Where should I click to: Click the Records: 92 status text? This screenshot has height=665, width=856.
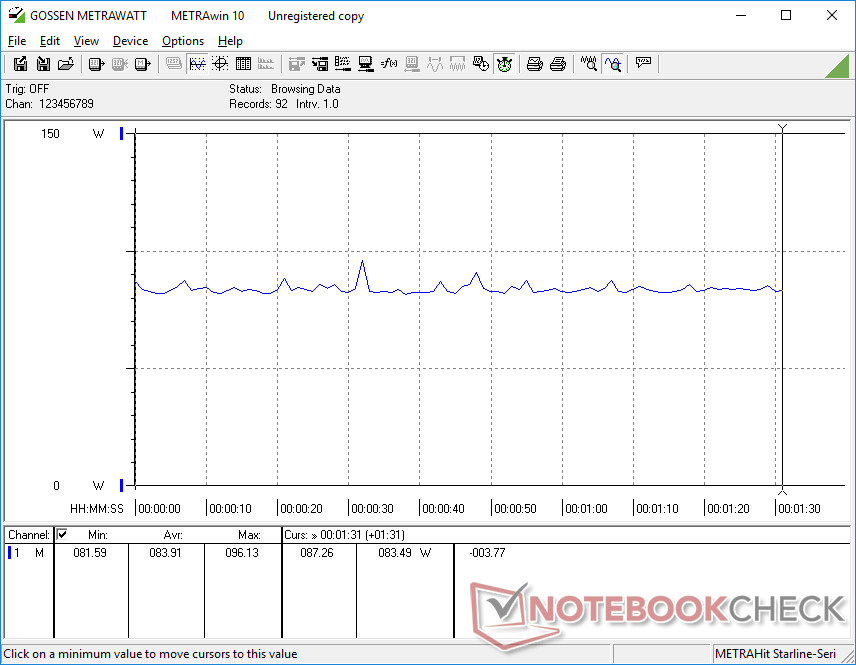(x=258, y=104)
